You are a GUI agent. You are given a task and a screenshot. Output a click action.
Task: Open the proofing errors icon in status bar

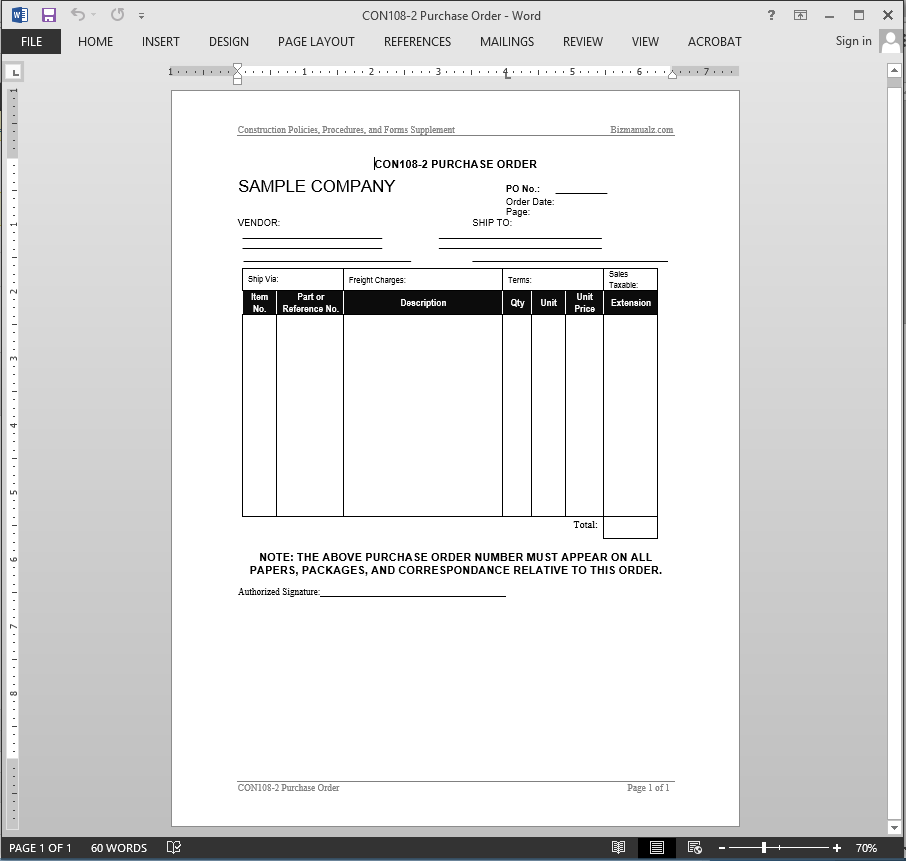[173, 847]
